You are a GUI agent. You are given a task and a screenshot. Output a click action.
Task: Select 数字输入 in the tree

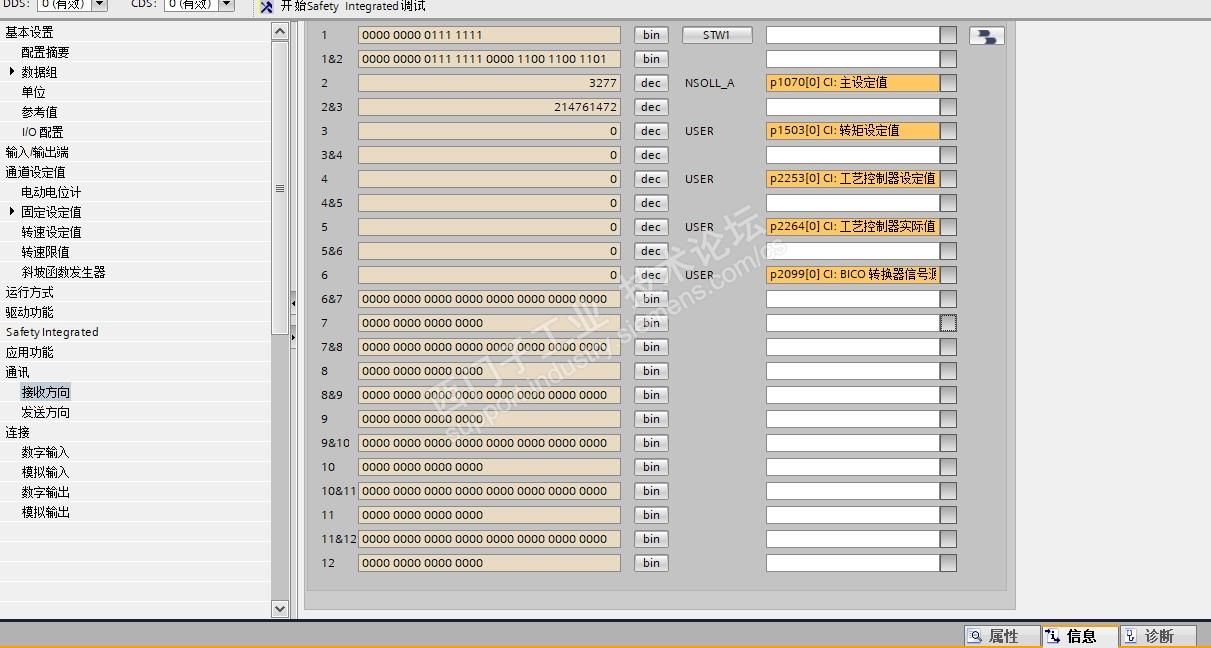[x=46, y=452]
